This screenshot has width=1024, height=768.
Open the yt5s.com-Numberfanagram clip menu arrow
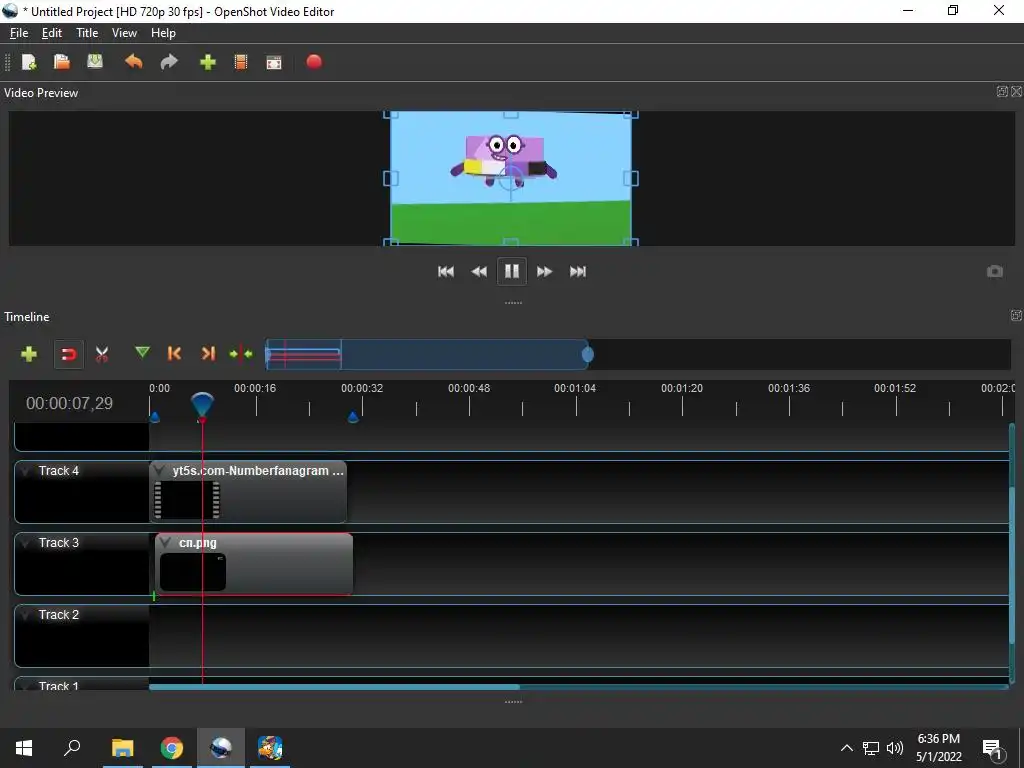159,471
